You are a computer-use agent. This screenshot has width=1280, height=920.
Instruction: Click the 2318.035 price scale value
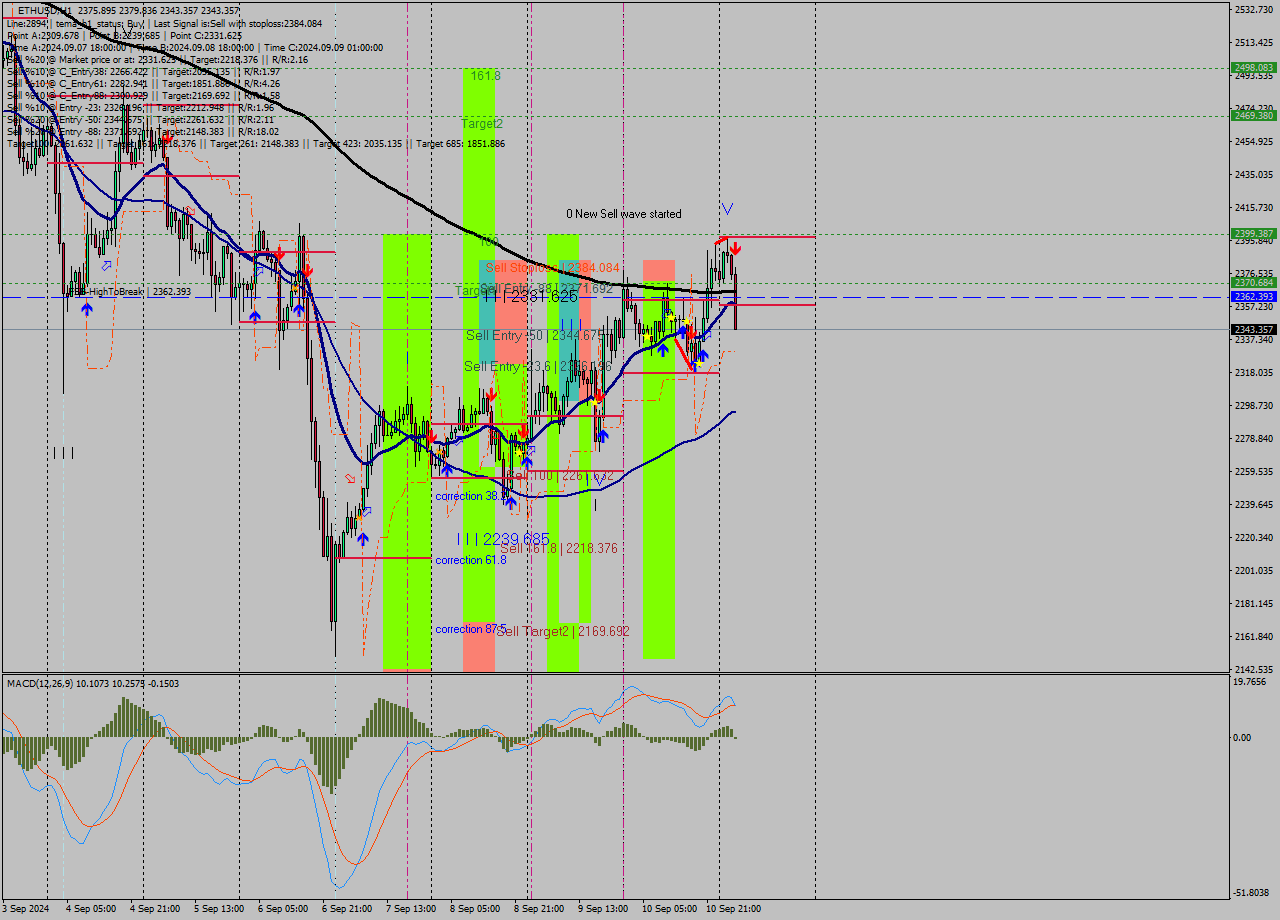tap(1253, 372)
